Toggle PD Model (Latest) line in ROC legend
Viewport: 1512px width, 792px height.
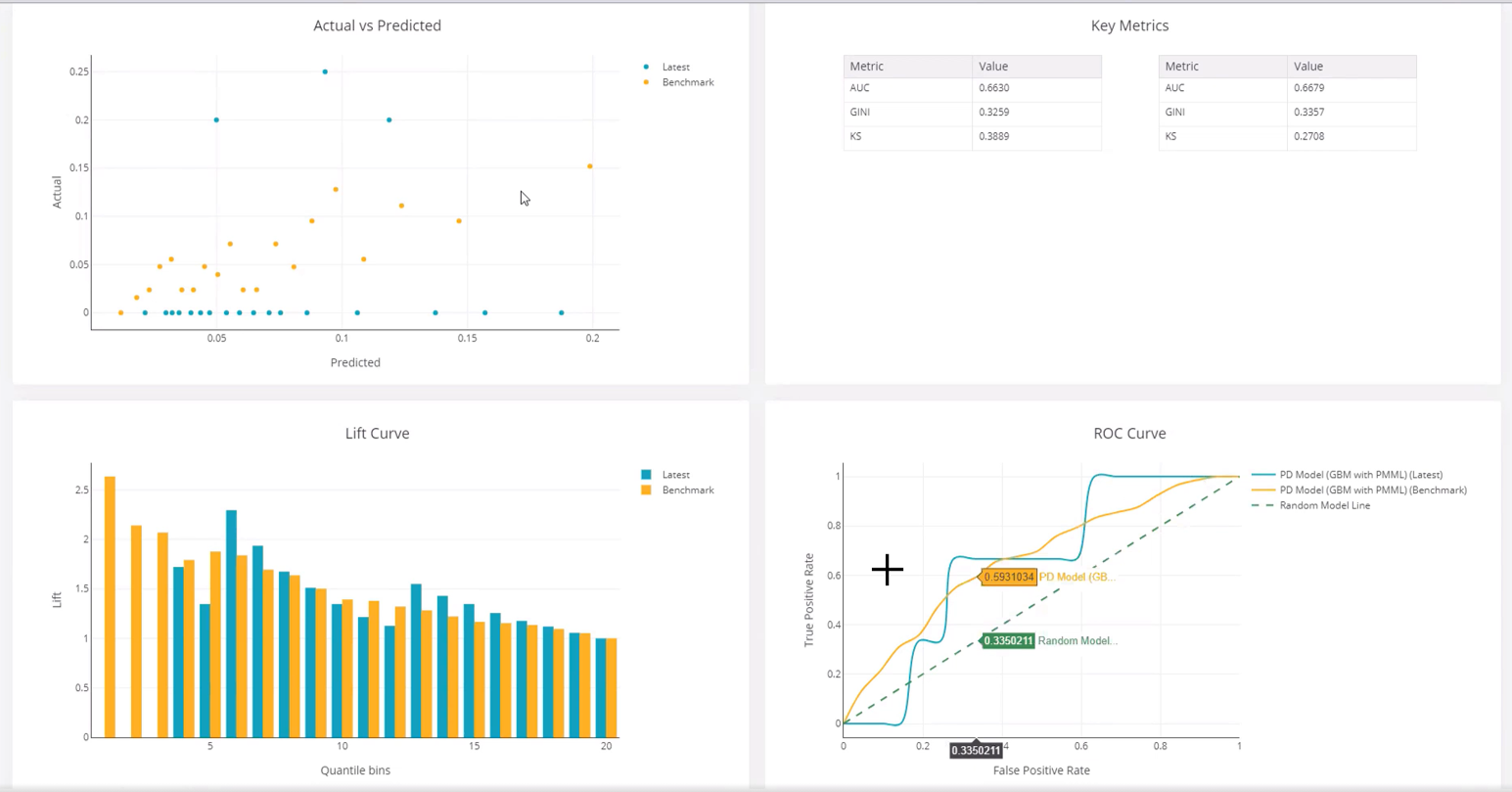(1360, 475)
